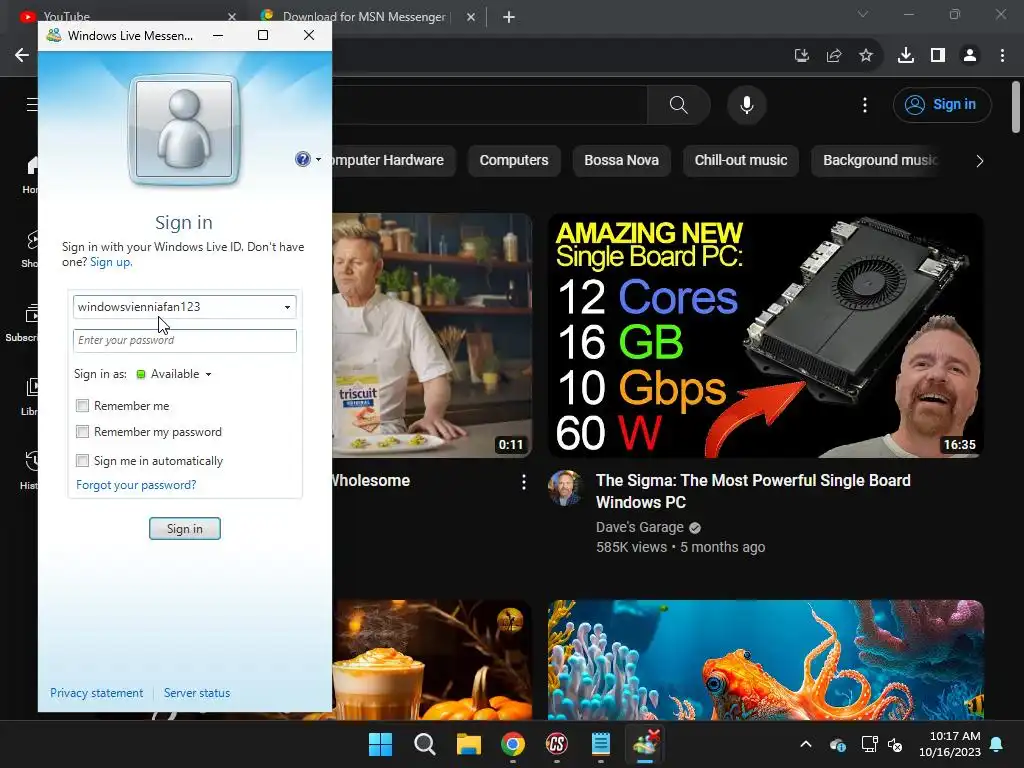1024x768 pixels.
Task: Open a new Chrome tab
Action: (x=509, y=17)
